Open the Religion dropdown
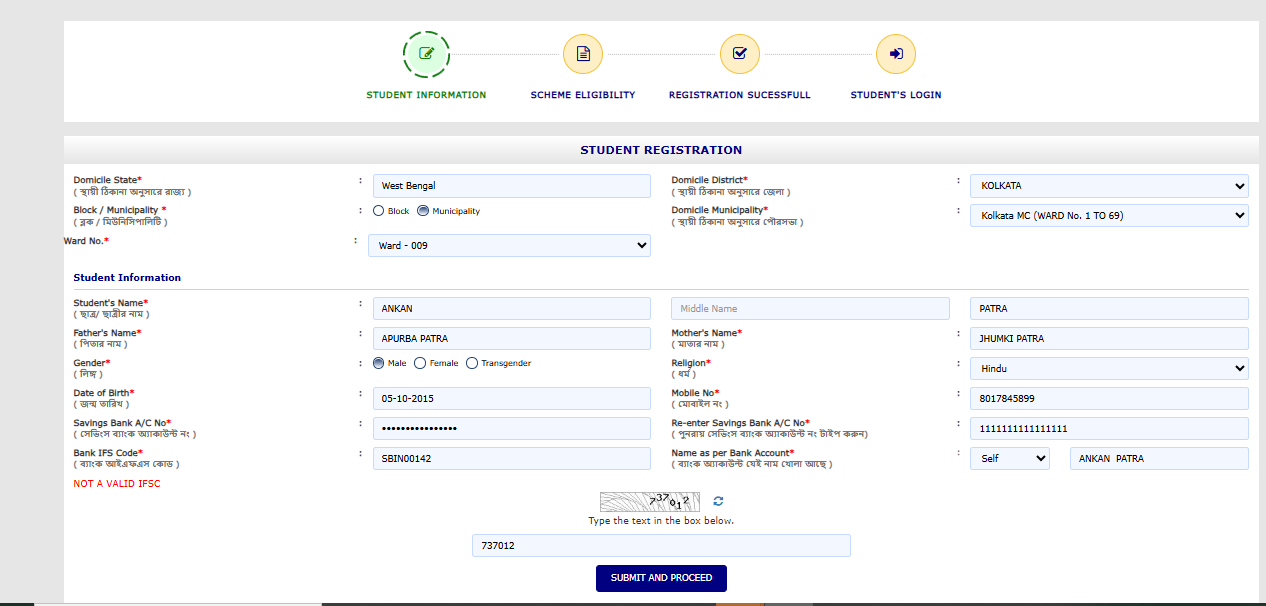This screenshot has height=606, width=1266. pyautogui.click(x=1109, y=369)
